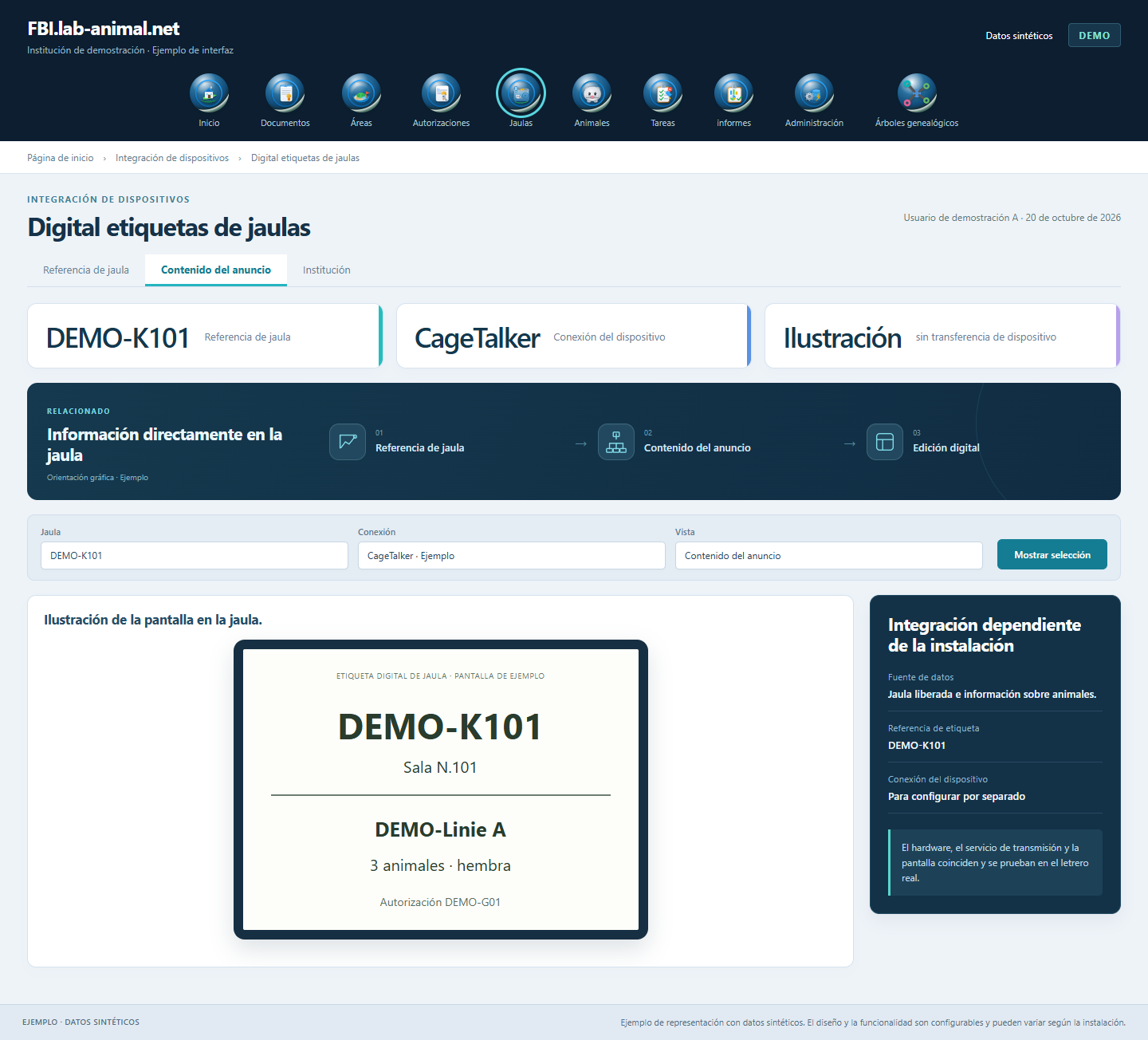Click the Edición digital step label
The height and width of the screenshot is (1040, 1148).
(946, 448)
